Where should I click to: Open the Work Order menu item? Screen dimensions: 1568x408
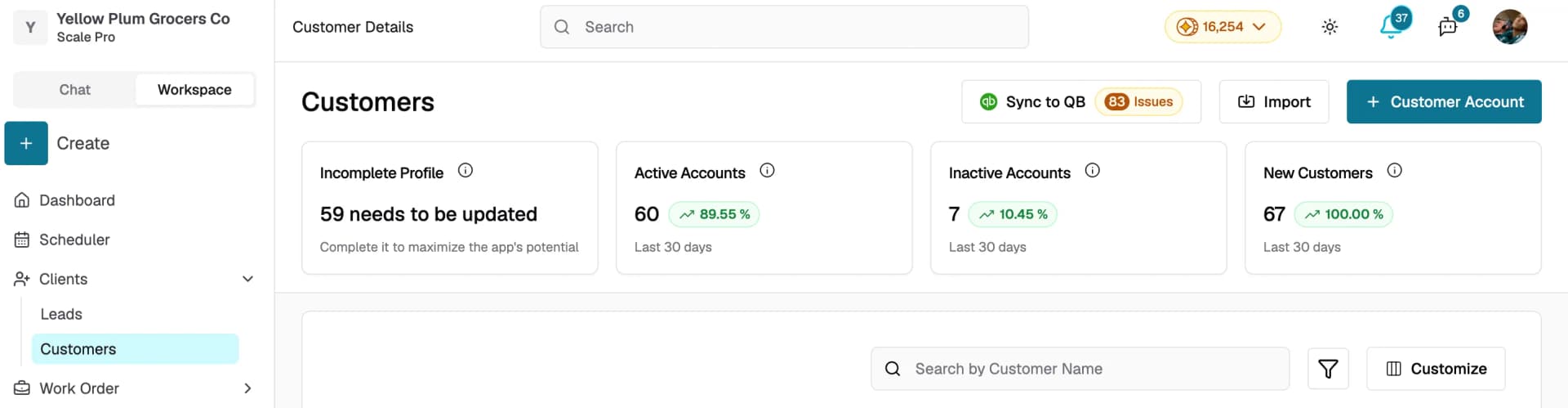tap(79, 388)
